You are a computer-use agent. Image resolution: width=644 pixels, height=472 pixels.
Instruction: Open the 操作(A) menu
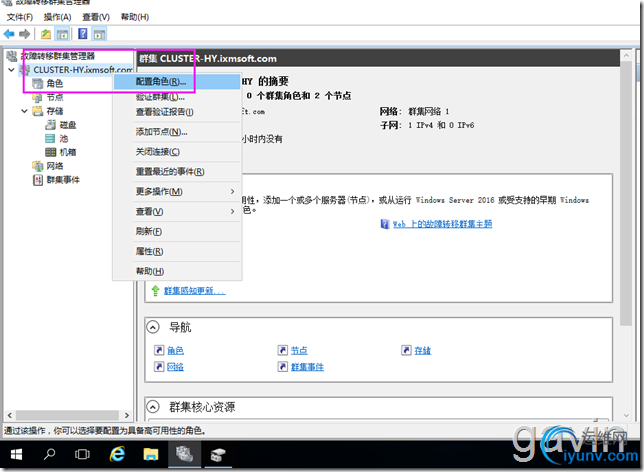point(58,17)
